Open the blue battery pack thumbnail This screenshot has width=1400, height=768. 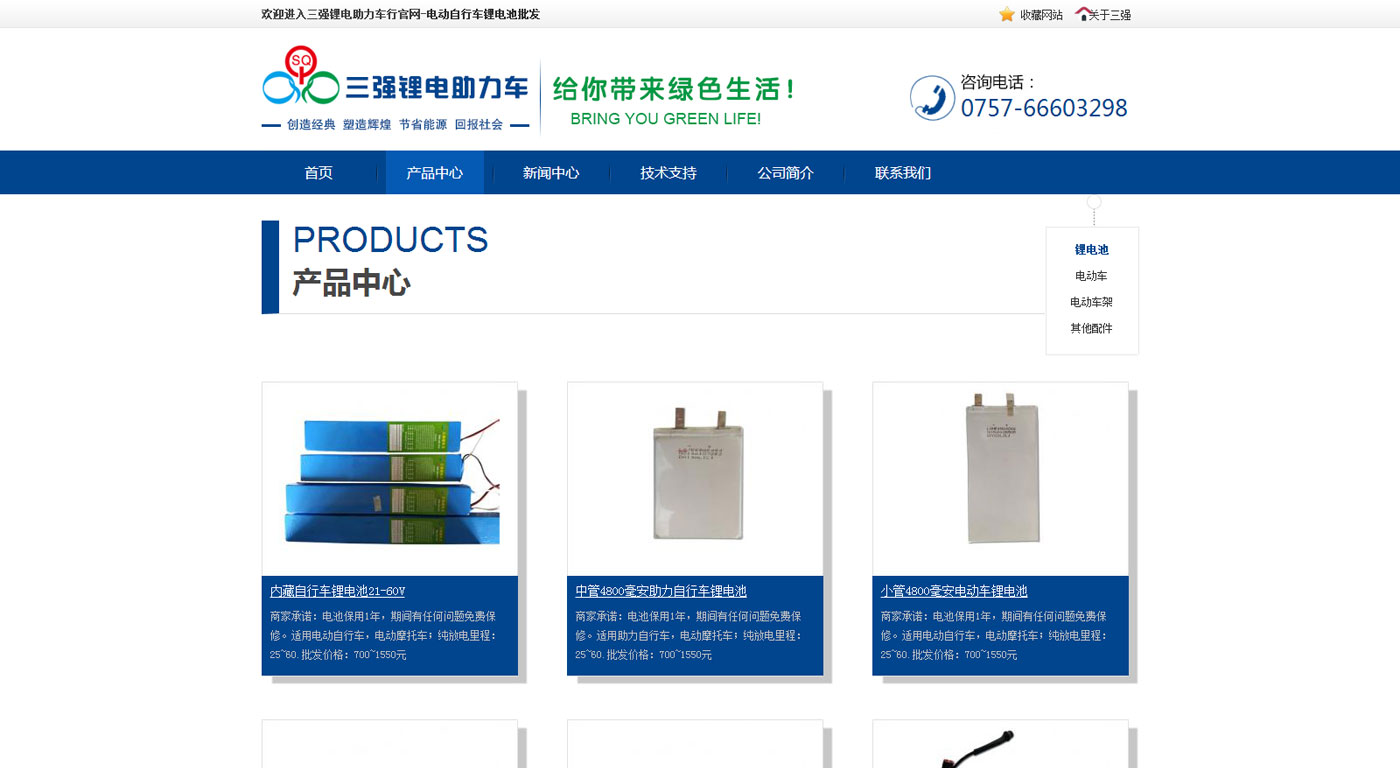click(390, 479)
